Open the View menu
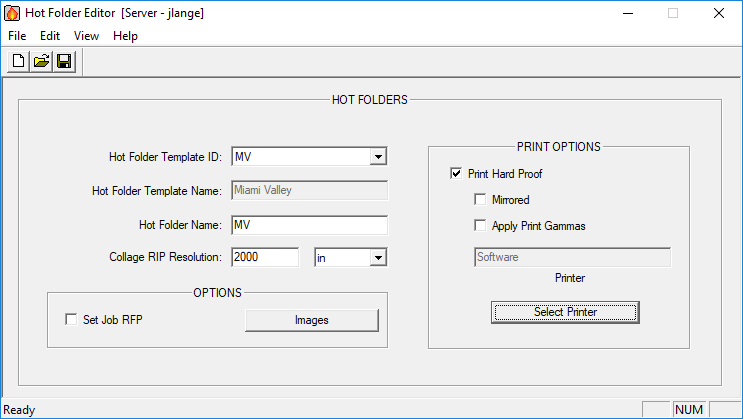 point(86,36)
